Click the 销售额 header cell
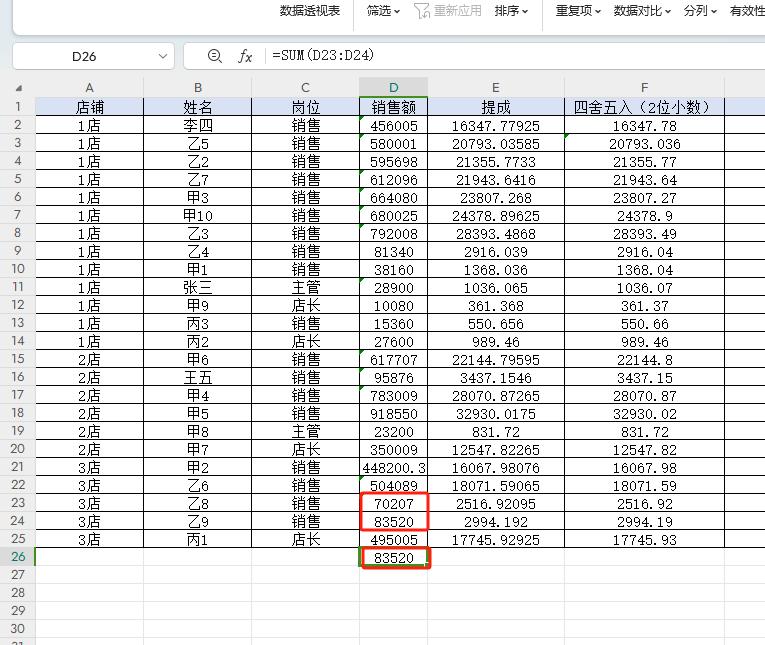The height and width of the screenshot is (645, 765). click(394, 107)
